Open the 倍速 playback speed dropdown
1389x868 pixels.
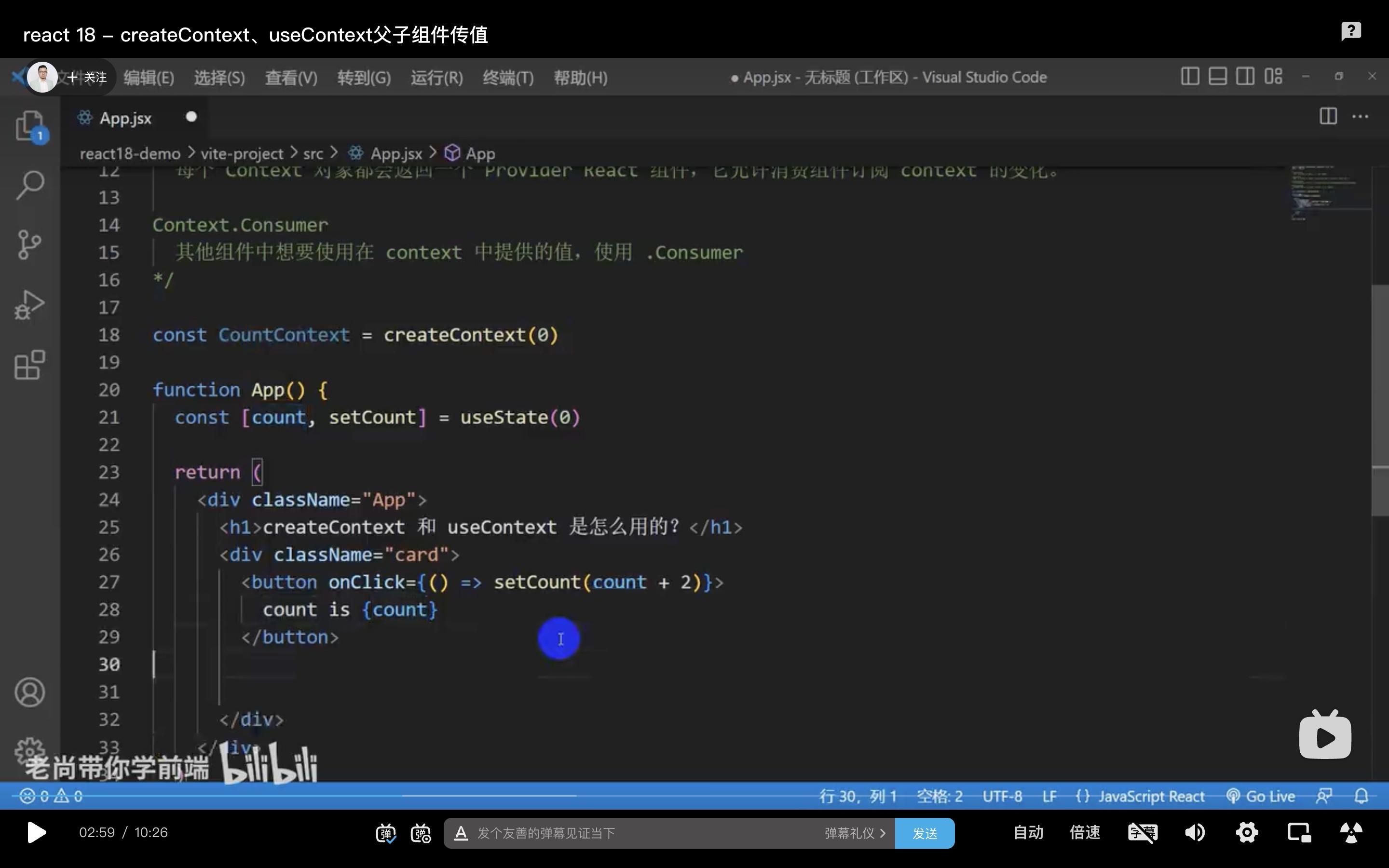1085,832
